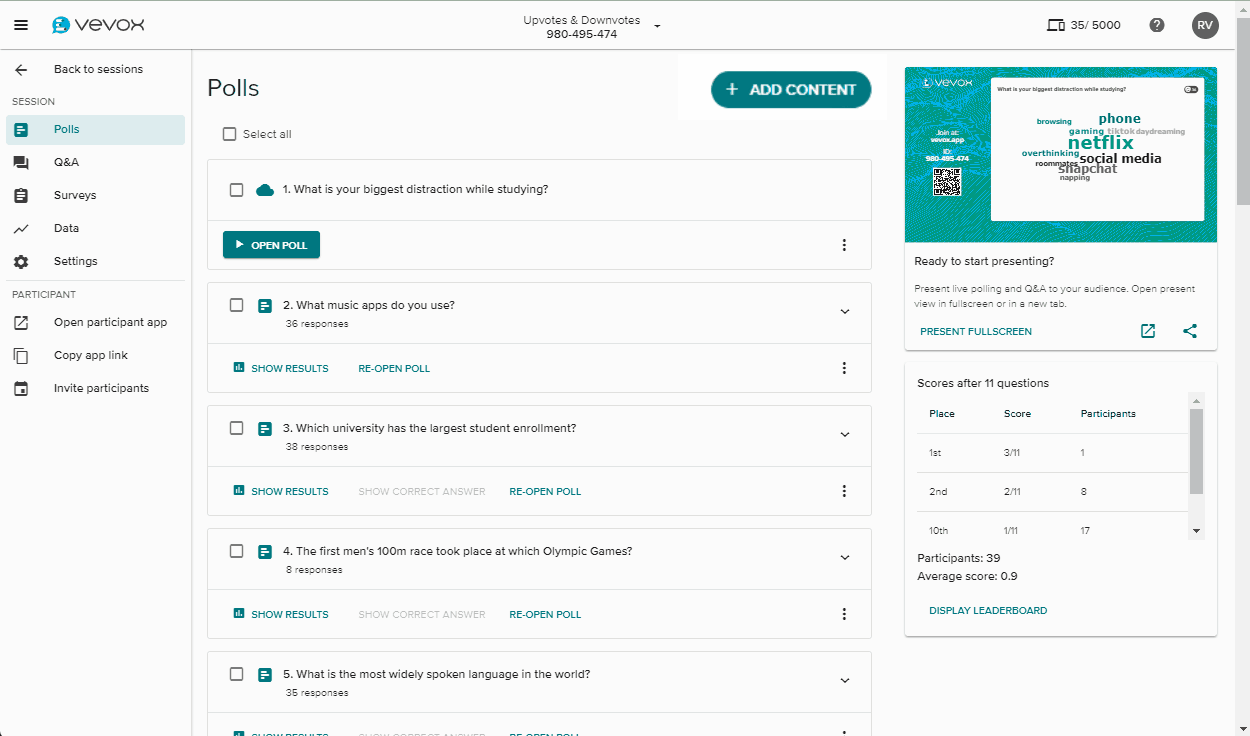Click the help question mark icon
Viewport: 1250px width, 736px height.
tap(1157, 25)
